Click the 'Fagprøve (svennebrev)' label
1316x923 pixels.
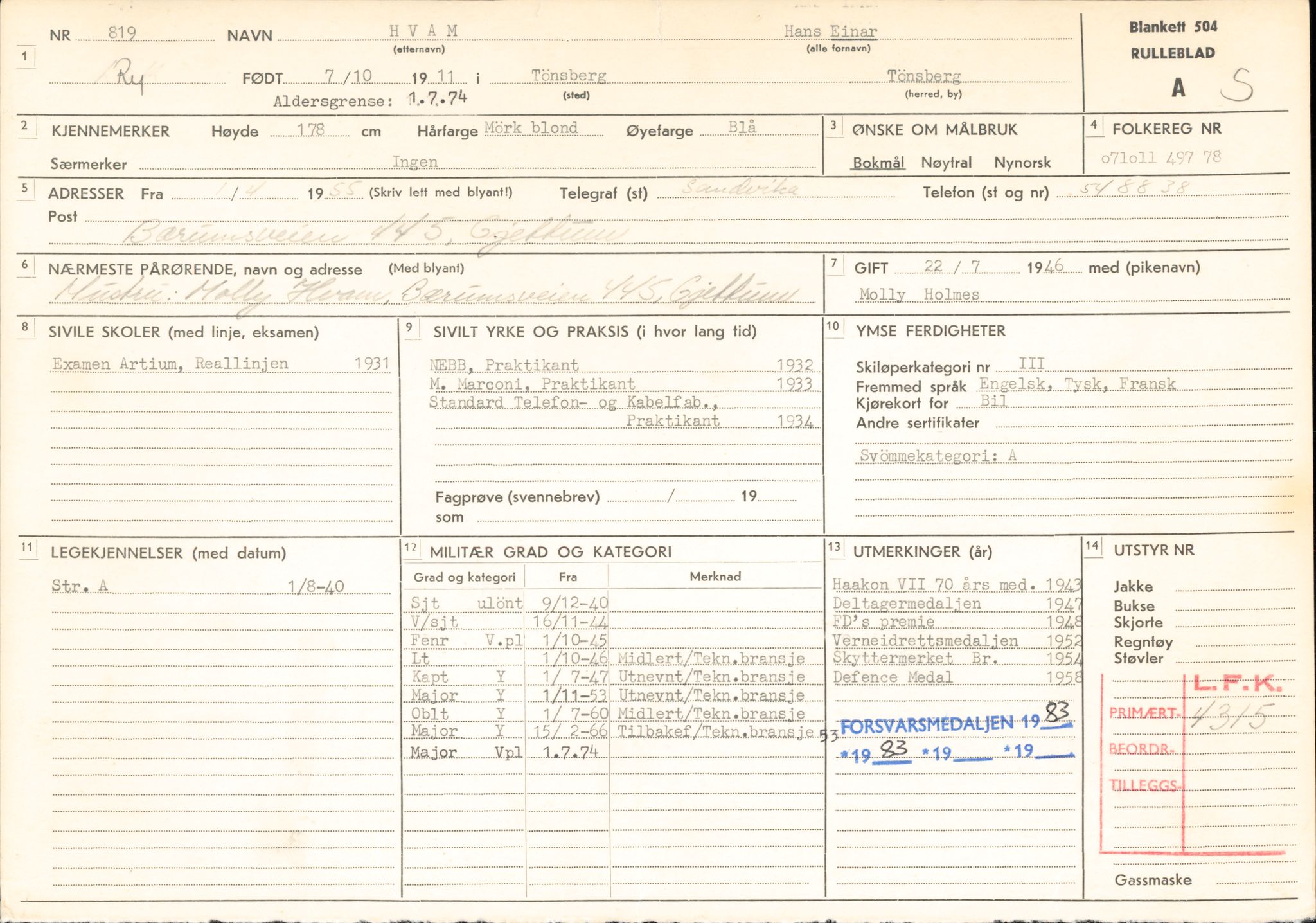point(517,497)
